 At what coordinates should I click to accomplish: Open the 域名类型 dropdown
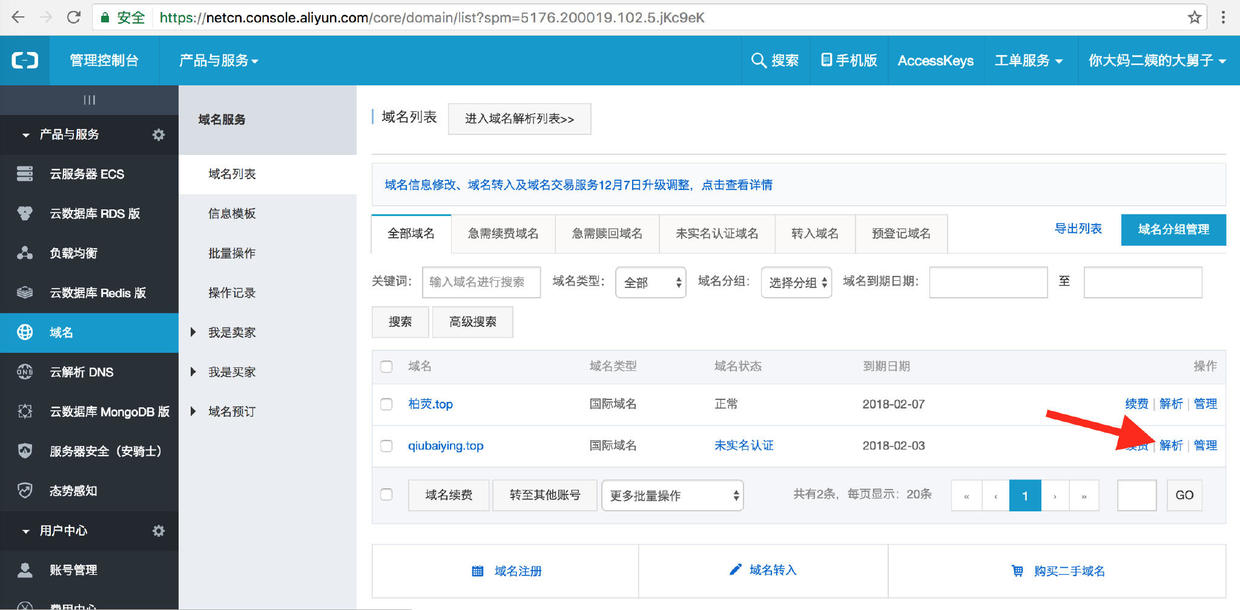[650, 282]
